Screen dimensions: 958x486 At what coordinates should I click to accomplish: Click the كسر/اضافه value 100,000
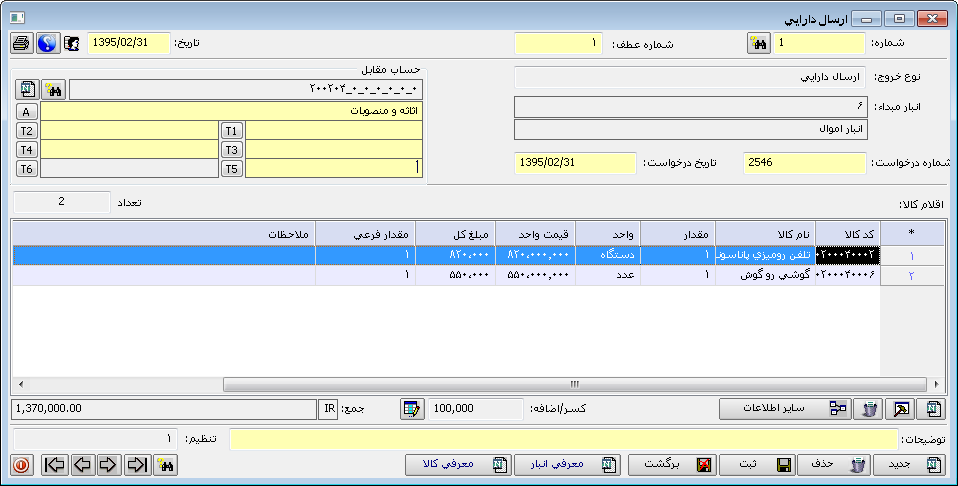click(476, 409)
